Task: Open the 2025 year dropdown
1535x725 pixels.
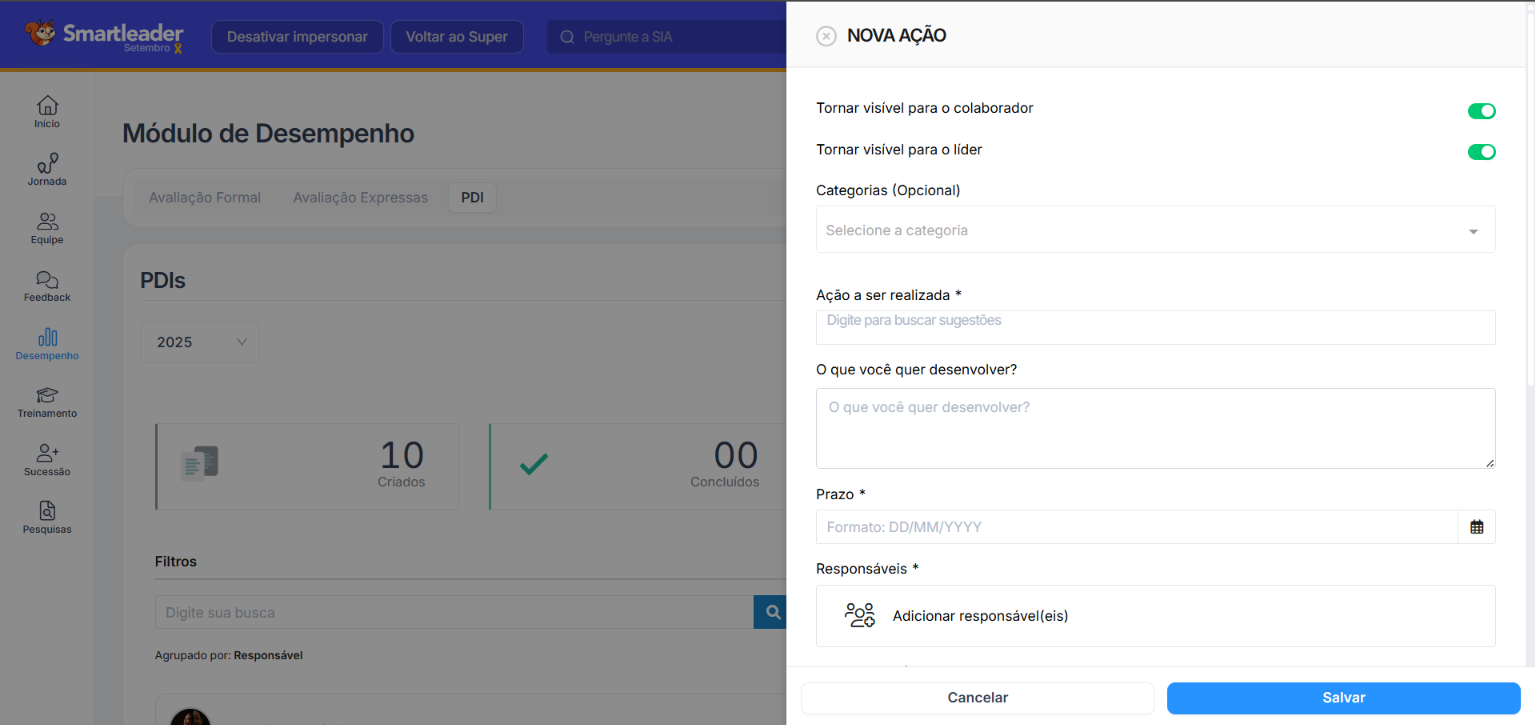Action: (200, 342)
